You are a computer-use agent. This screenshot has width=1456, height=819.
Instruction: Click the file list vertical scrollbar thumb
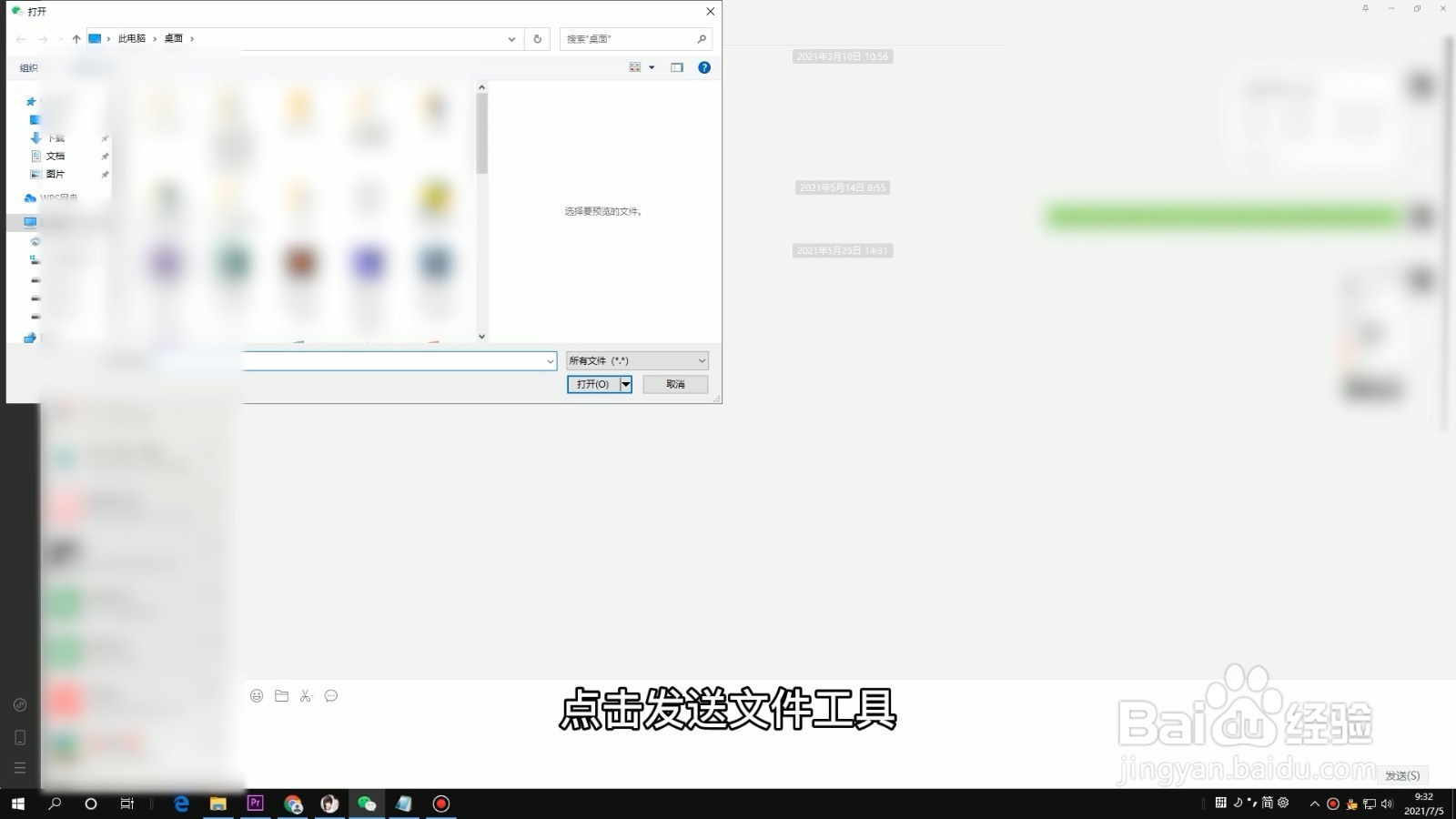point(482,133)
